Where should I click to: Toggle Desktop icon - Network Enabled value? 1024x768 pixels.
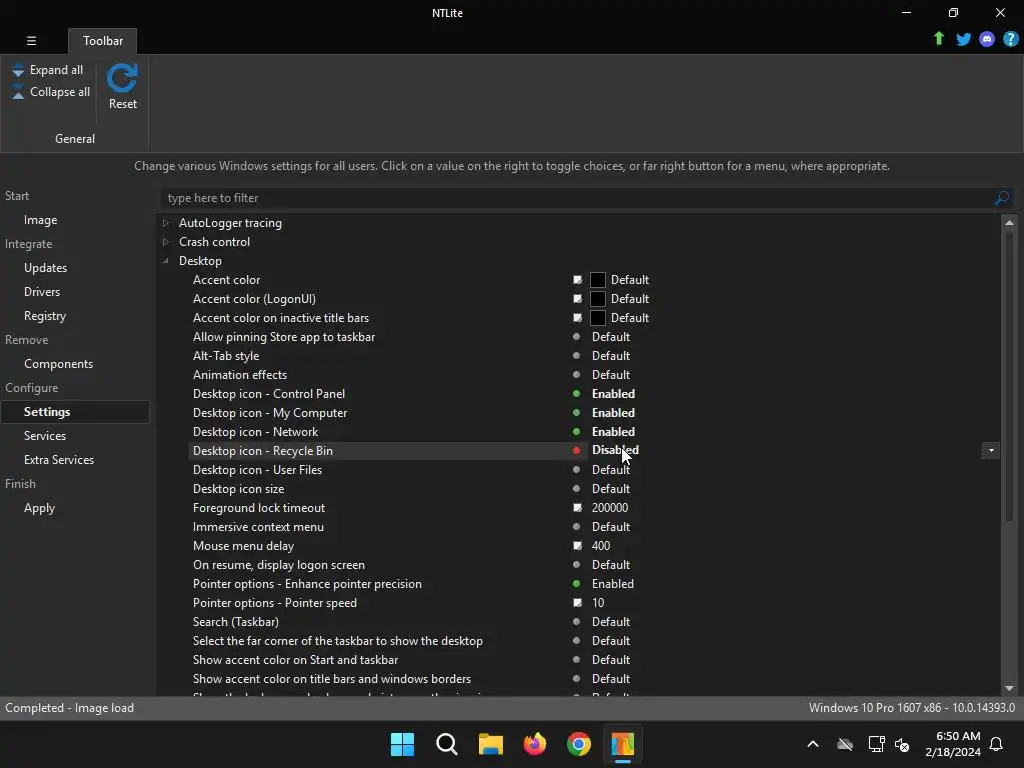click(x=613, y=432)
